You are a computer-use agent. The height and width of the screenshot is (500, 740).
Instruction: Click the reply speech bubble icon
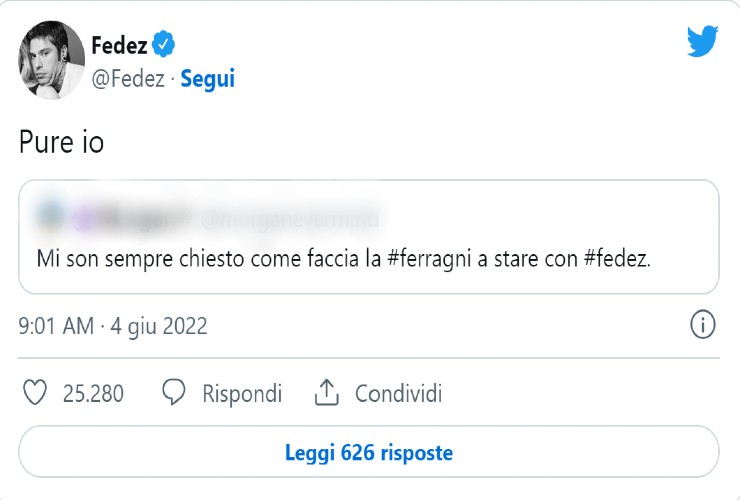tap(175, 394)
